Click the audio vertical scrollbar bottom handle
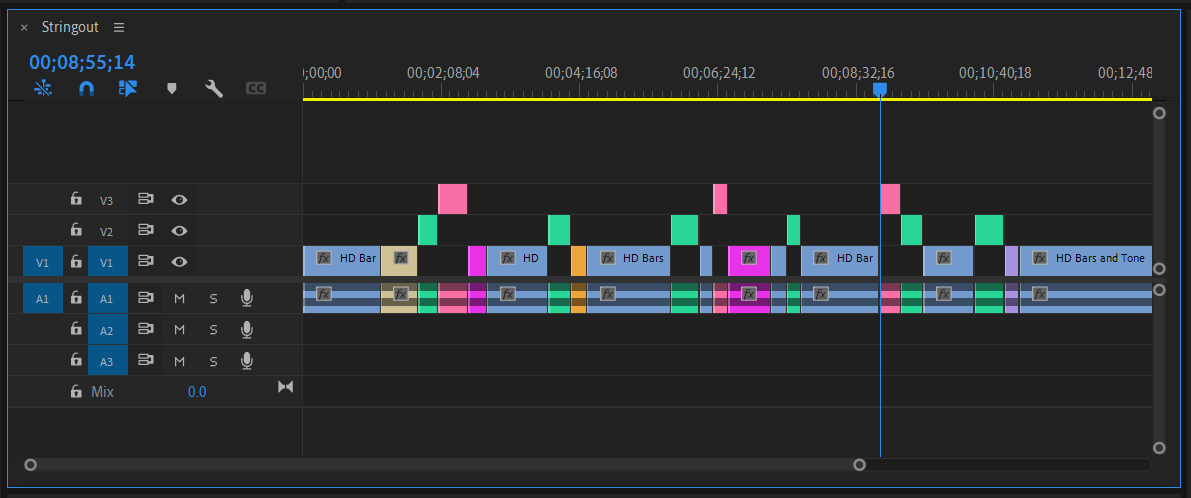 (1159, 447)
